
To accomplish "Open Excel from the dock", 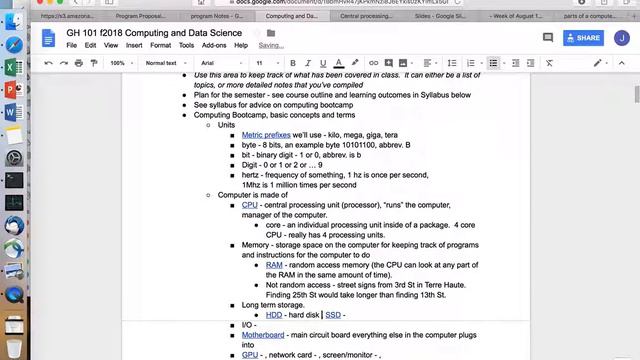I will coord(14,67).
